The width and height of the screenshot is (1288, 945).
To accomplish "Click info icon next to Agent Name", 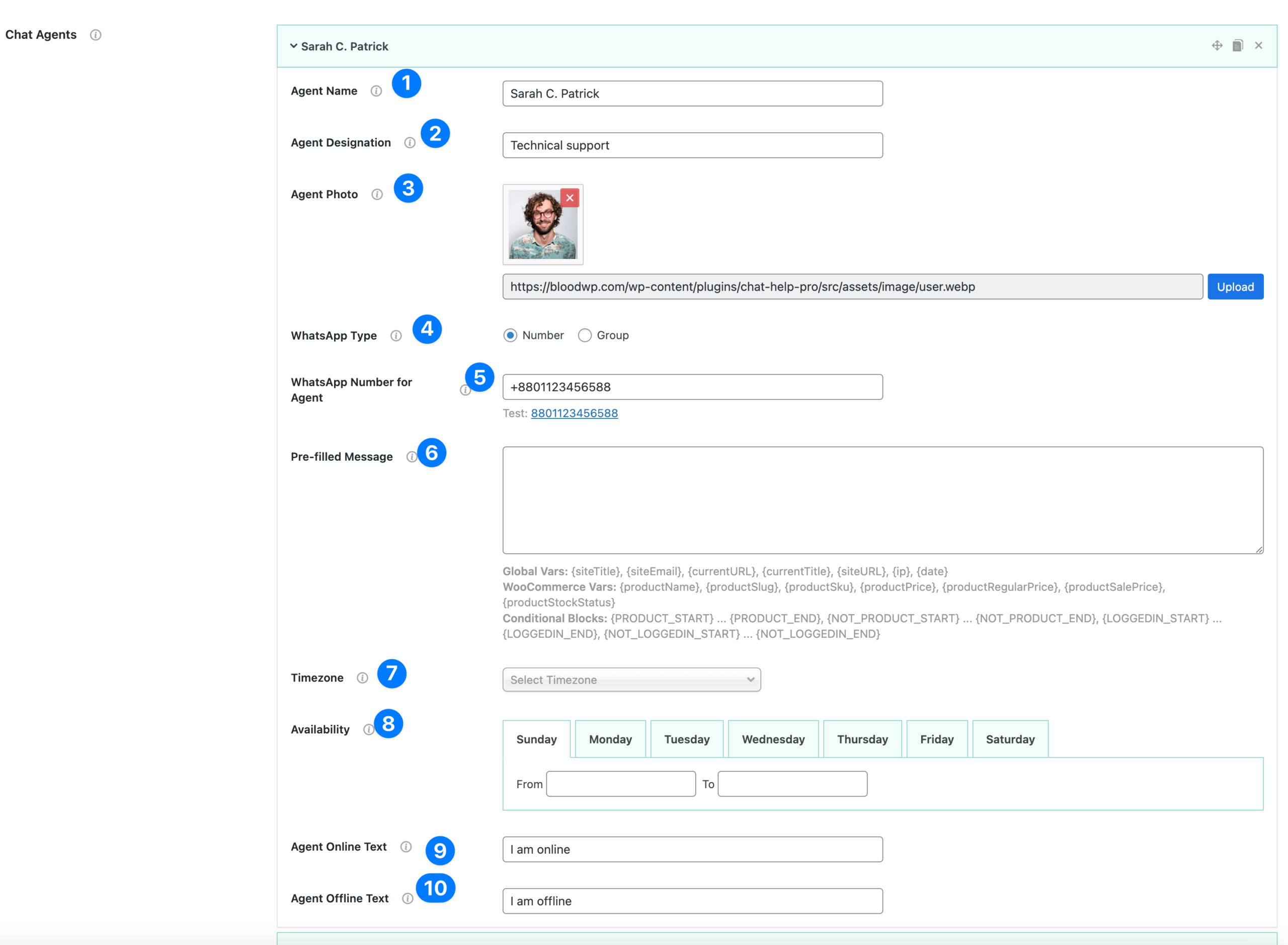I will (x=376, y=91).
